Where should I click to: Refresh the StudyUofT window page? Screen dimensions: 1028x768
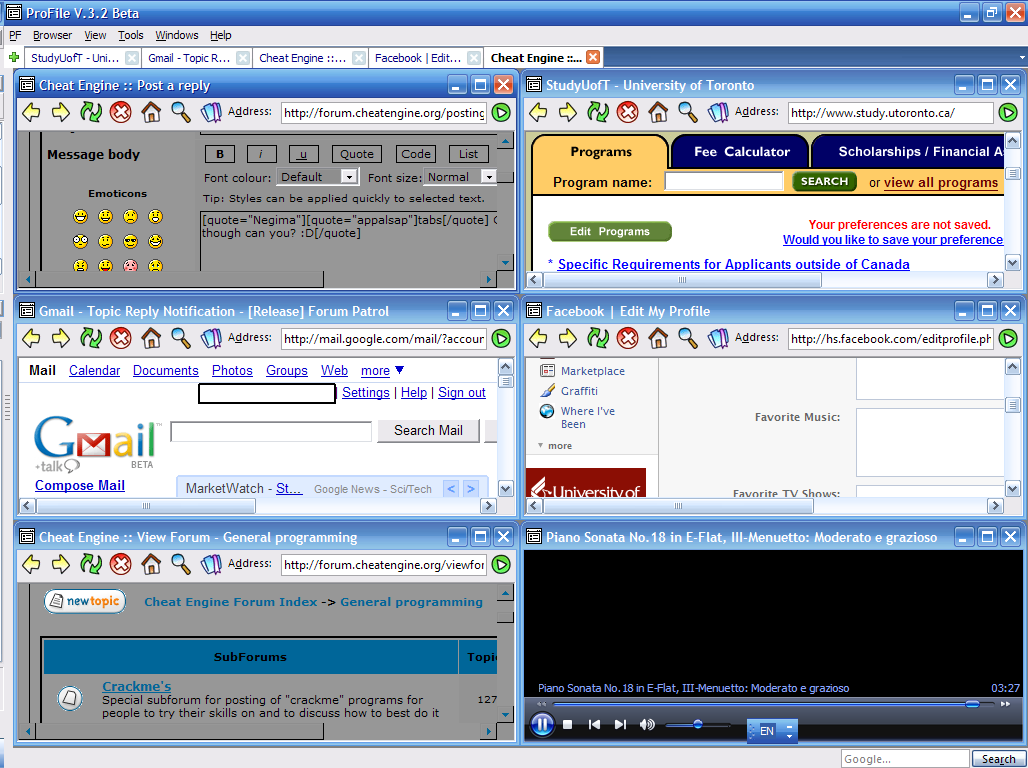click(x=597, y=113)
